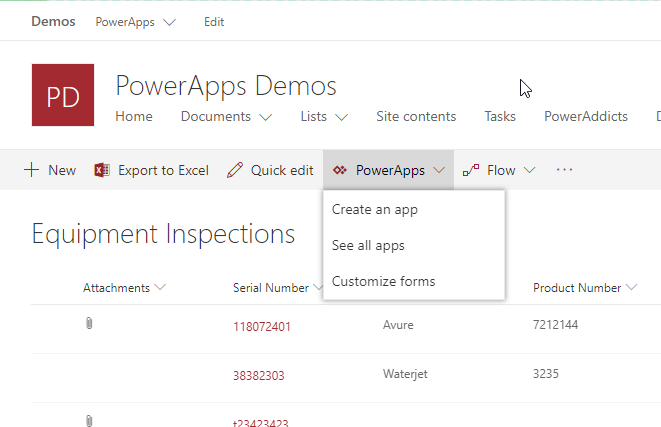661x427 pixels.
Task: Open the Product Number column dropdown
Action: click(631, 287)
